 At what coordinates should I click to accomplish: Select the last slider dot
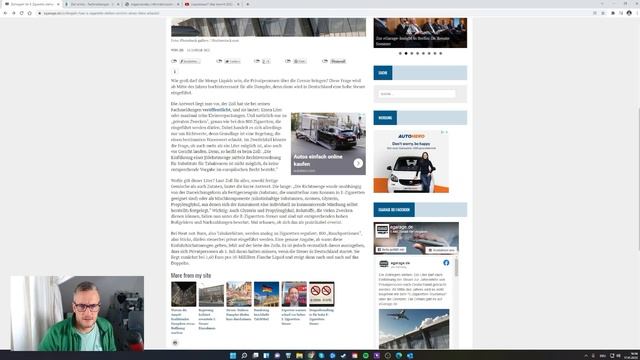[440, 53]
